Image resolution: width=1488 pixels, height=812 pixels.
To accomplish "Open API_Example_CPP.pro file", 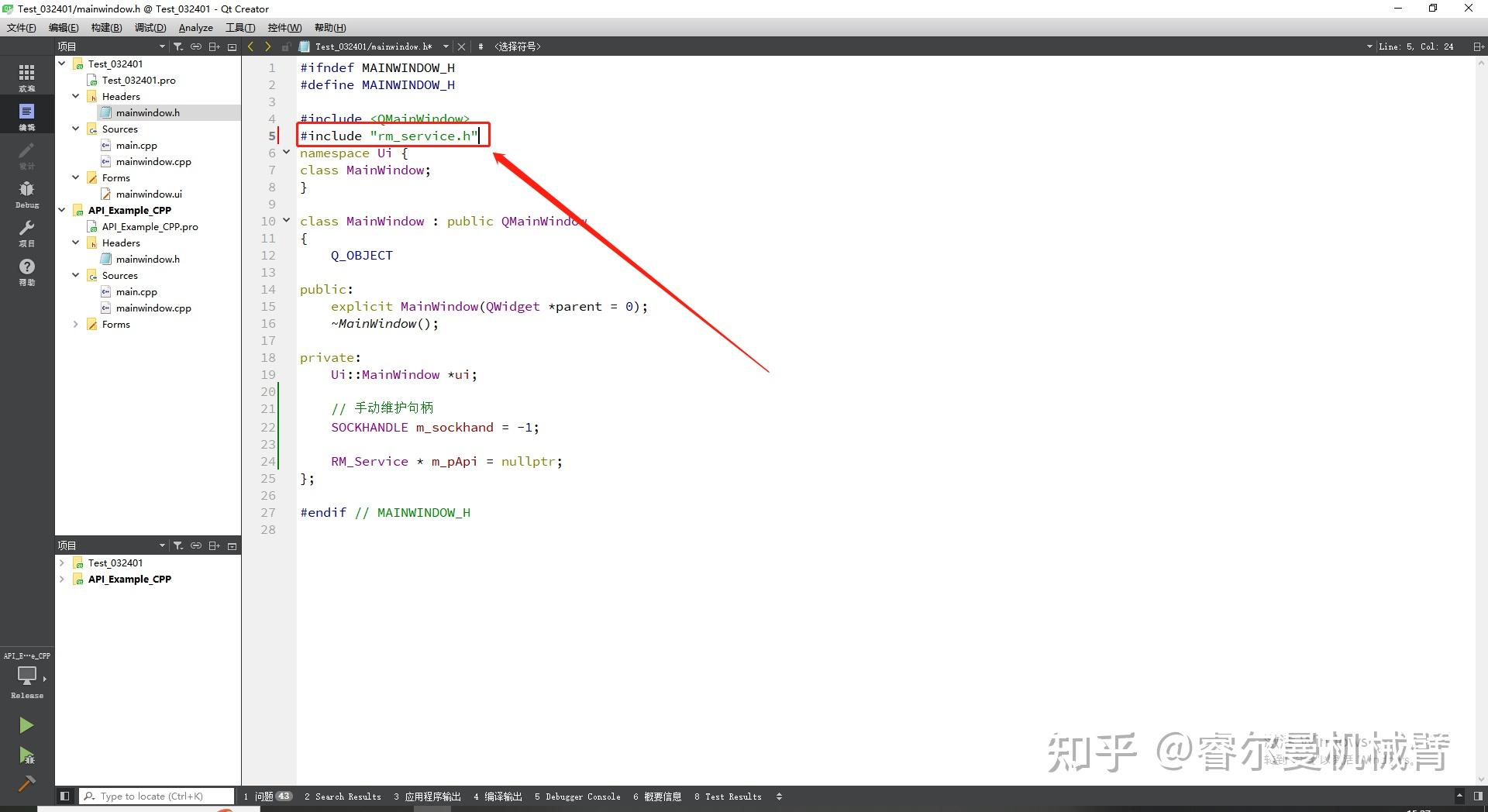I will click(x=150, y=226).
